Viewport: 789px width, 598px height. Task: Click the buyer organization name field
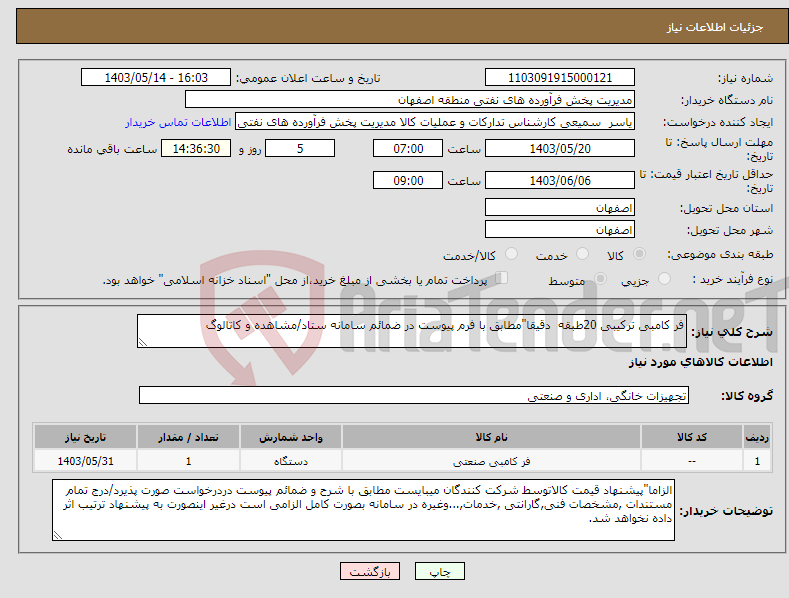click(410, 100)
